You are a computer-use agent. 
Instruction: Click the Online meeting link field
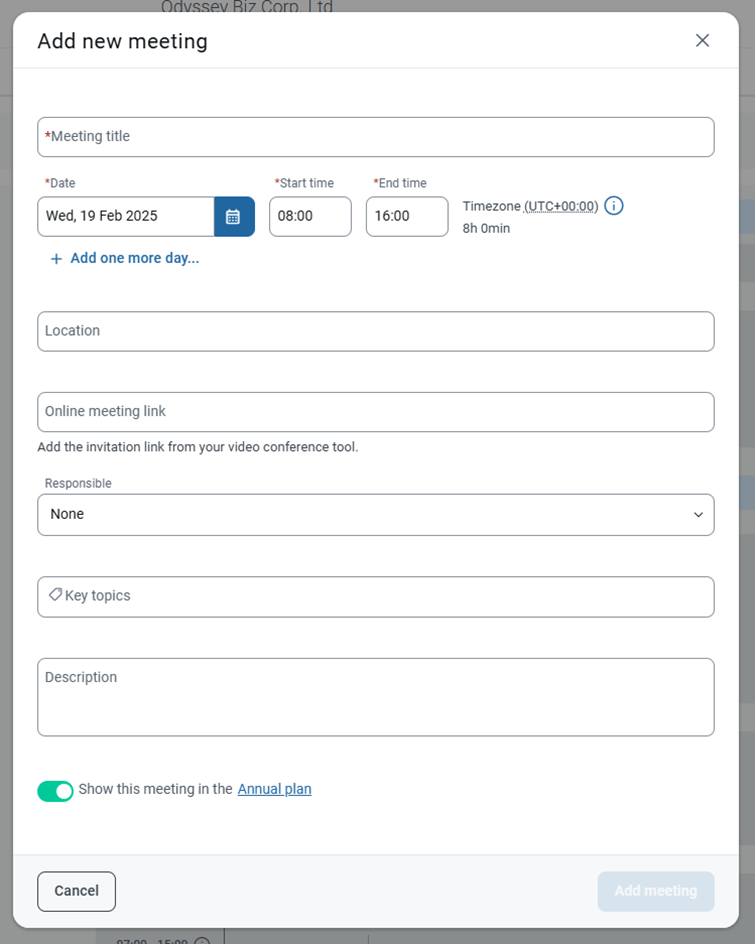[376, 412]
